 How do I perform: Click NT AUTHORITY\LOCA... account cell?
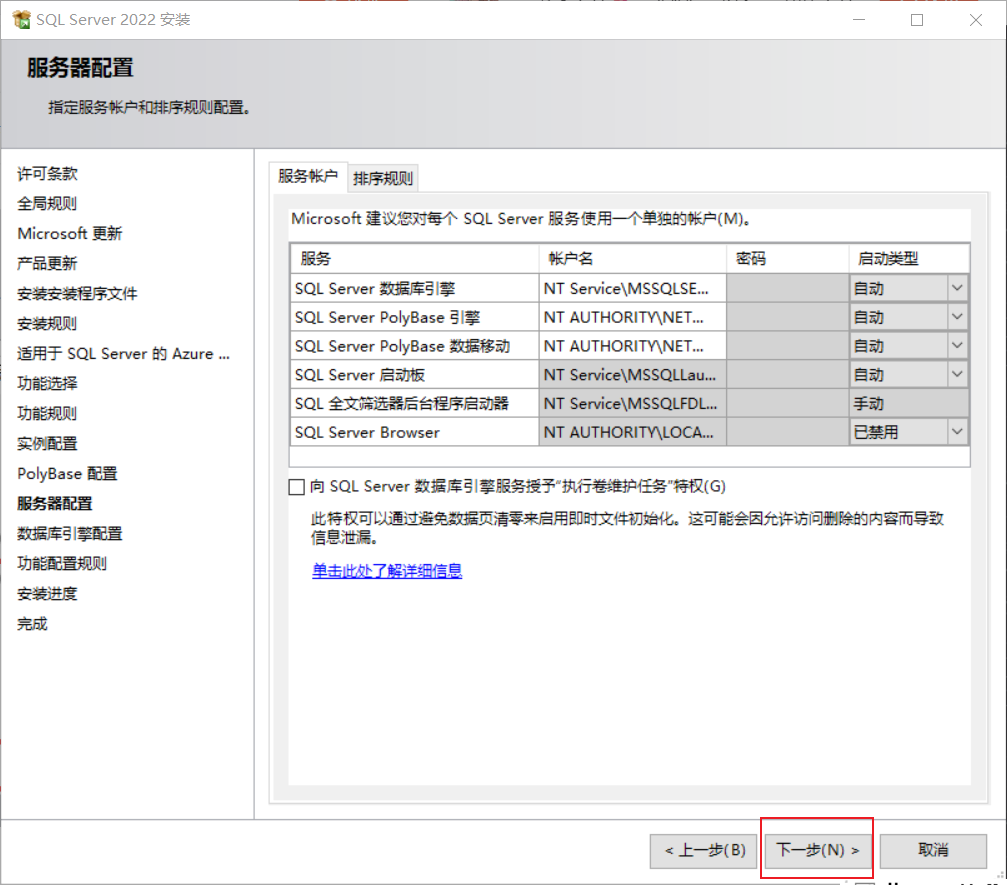[x=633, y=432]
